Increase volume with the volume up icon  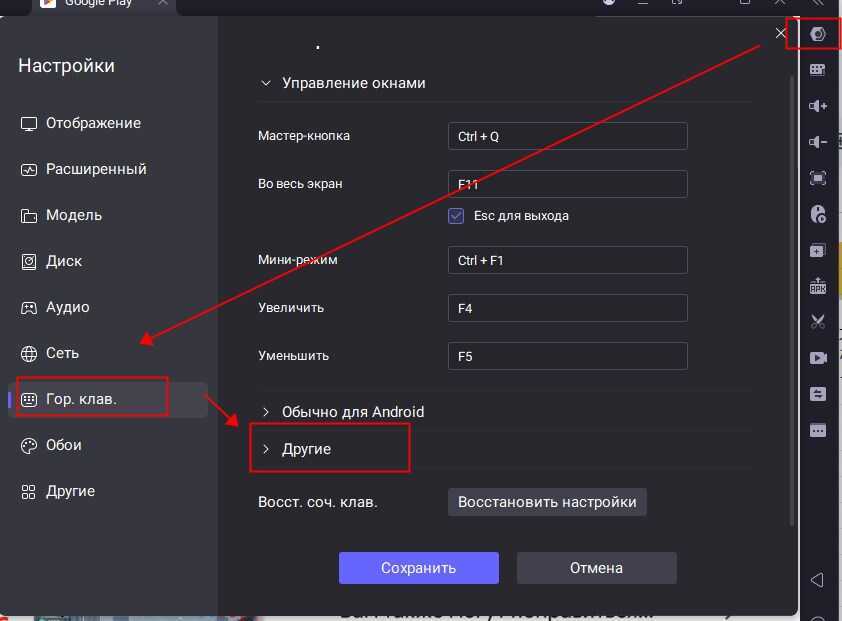pos(818,105)
